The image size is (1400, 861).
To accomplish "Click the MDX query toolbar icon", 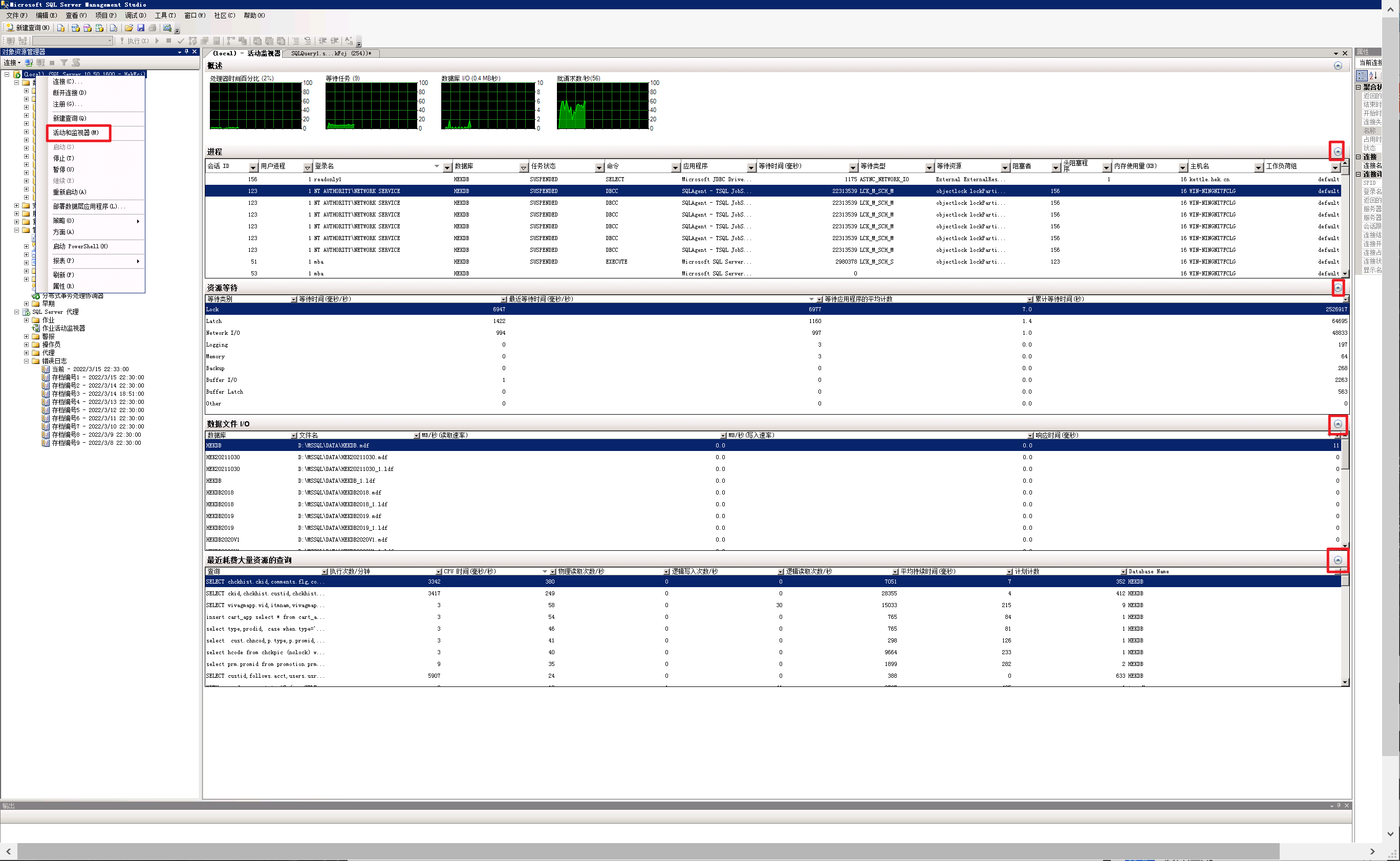I will (75, 28).
